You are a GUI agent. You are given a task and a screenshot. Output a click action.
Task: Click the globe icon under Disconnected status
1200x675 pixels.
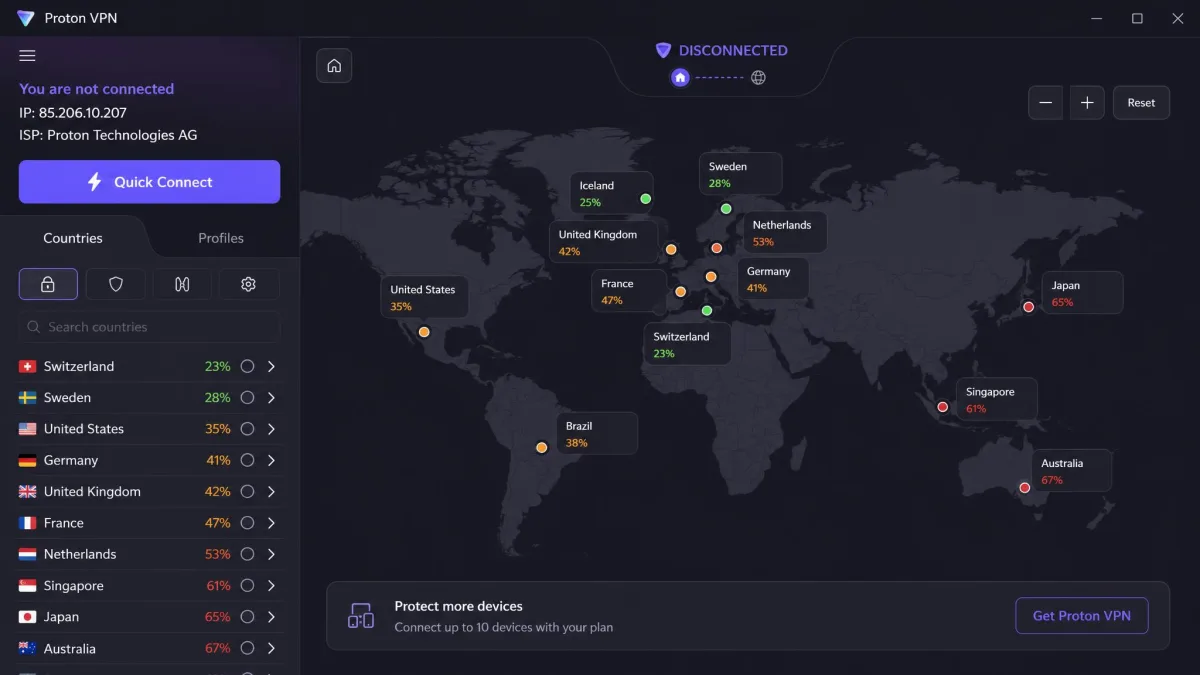758,77
